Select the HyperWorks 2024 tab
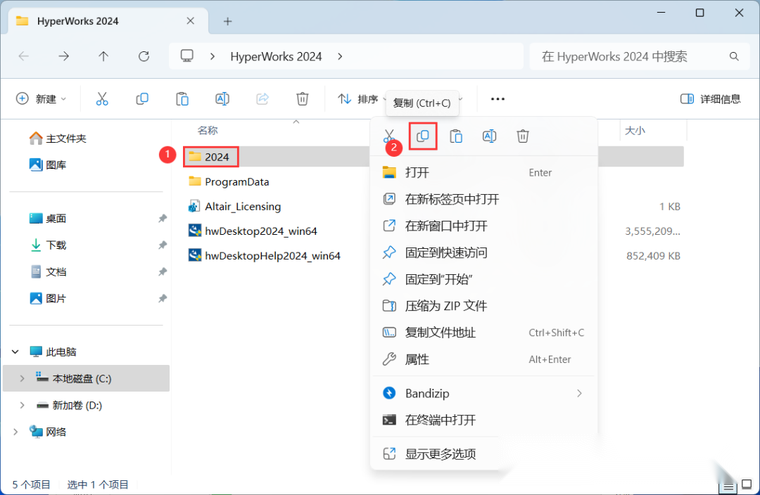This screenshot has height=495, width=760. tap(109, 21)
